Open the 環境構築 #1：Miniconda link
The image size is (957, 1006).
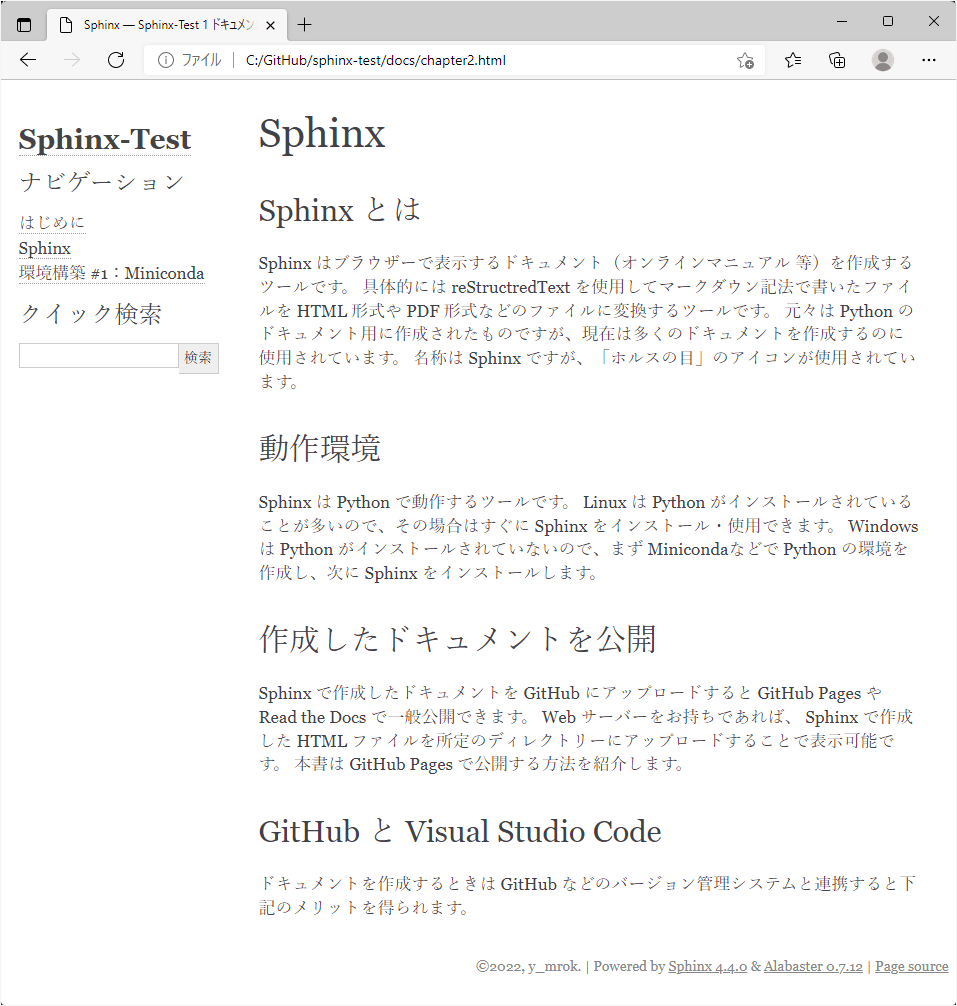[x=111, y=273]
